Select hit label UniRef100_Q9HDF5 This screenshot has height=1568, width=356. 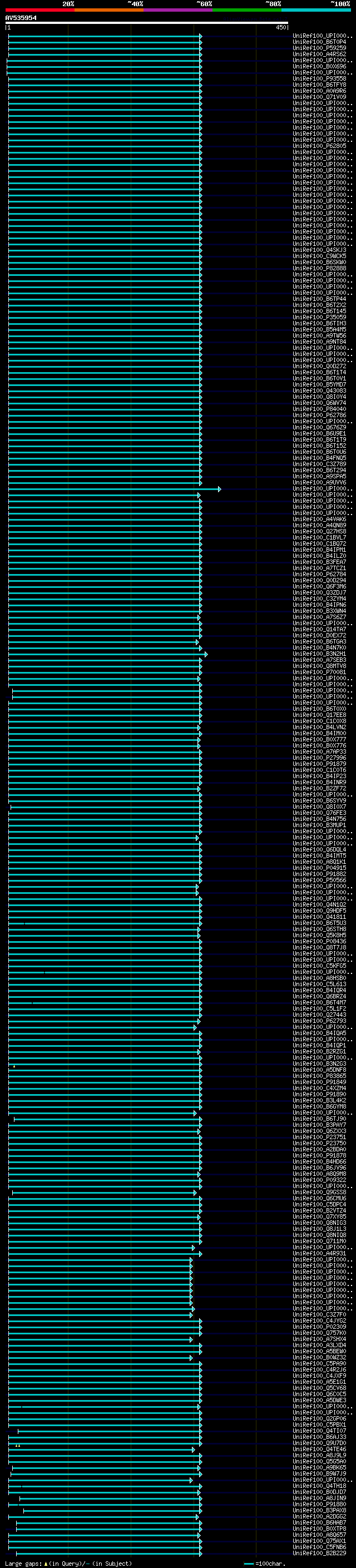point(319,911)
